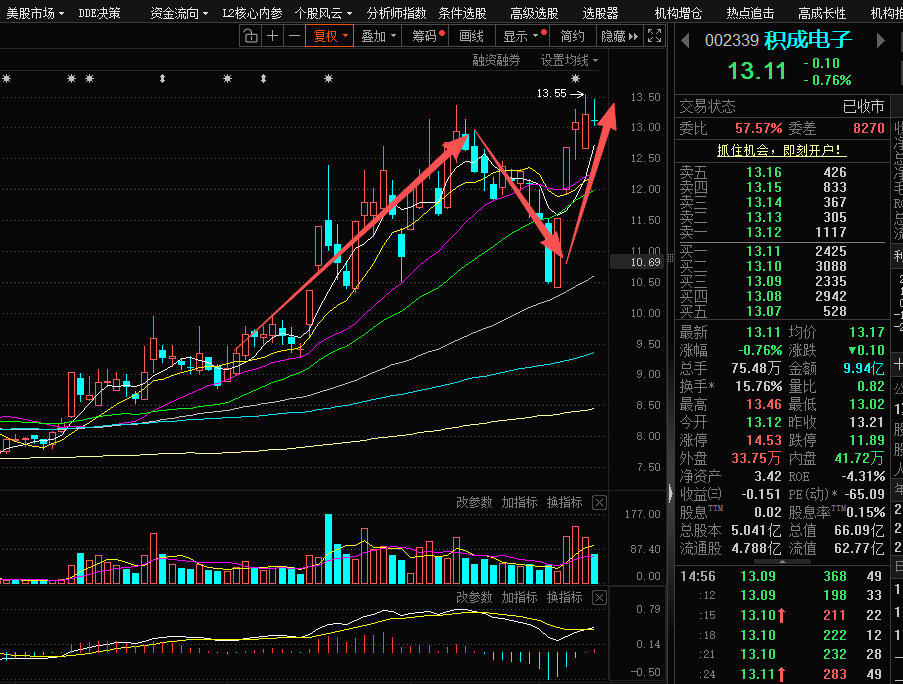Click 外盘 value 33.75万
The width and height of the screenshot is (903, 684).
pos(756,458)
